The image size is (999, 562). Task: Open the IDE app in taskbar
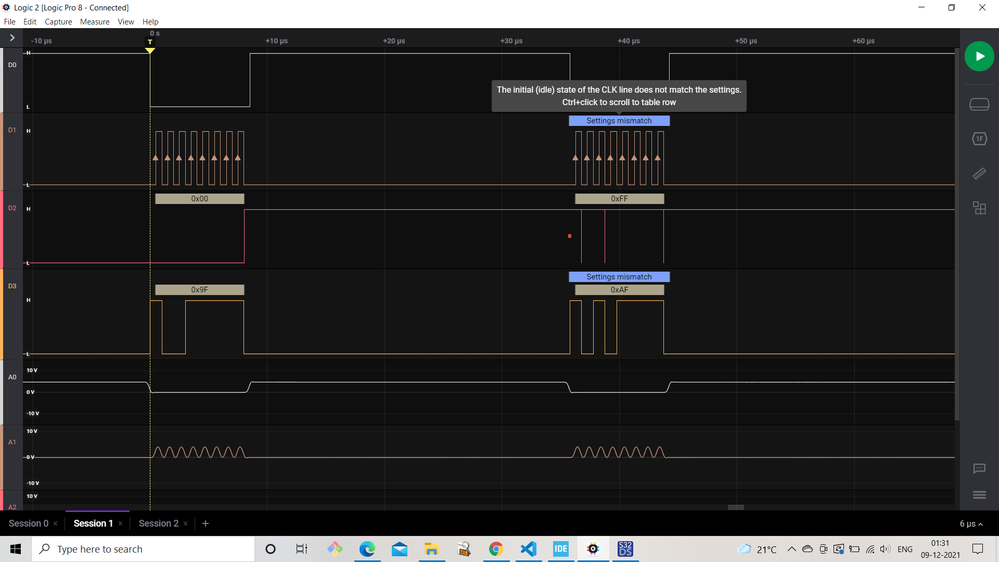(561, 549)
